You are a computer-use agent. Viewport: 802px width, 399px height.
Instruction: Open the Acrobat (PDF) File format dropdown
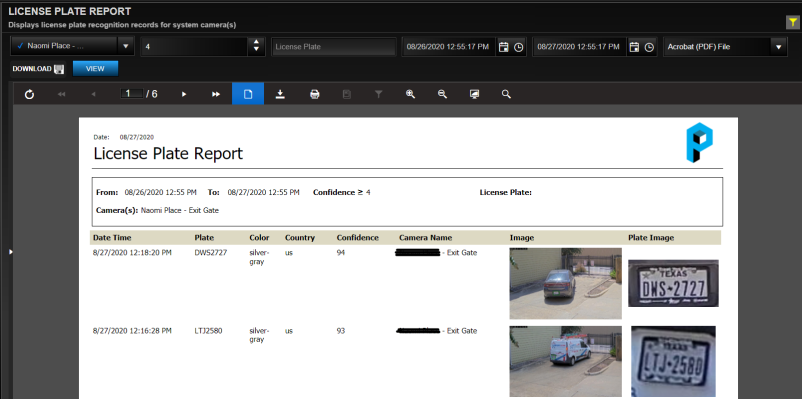coord(778,47)
